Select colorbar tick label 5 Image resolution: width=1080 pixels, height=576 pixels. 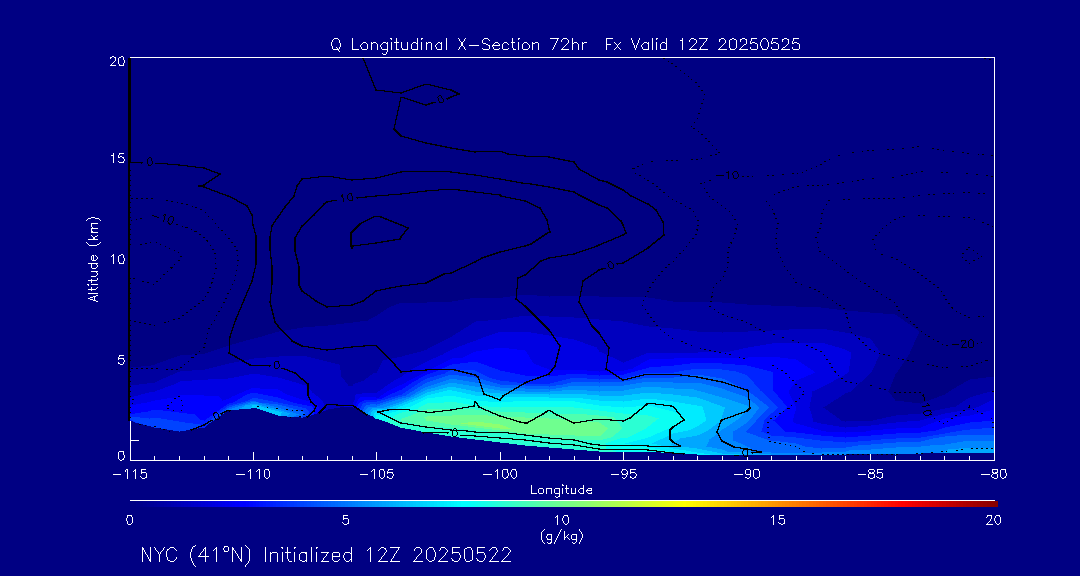(346, 521)
